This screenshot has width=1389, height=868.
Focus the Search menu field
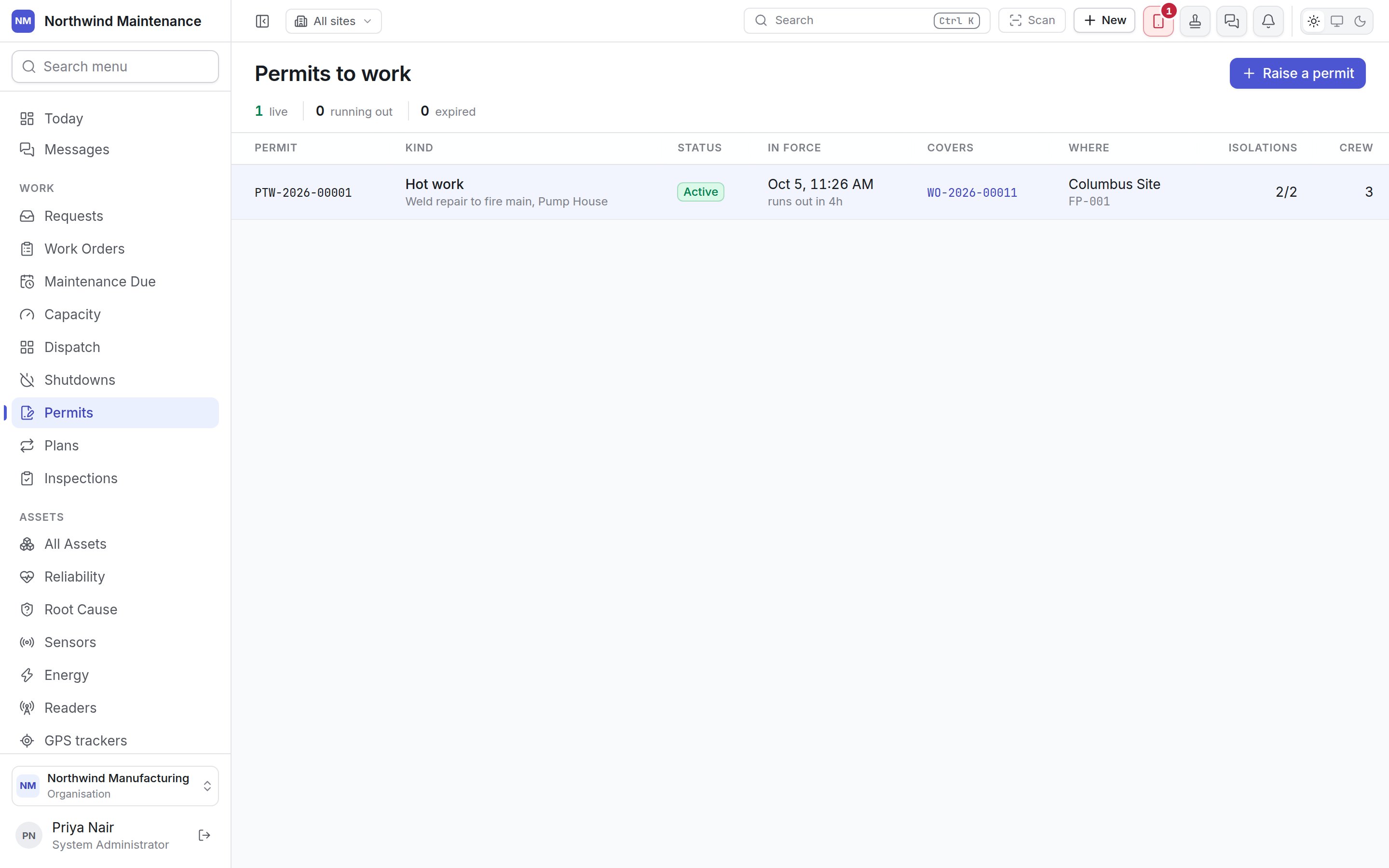coord(115,67)
